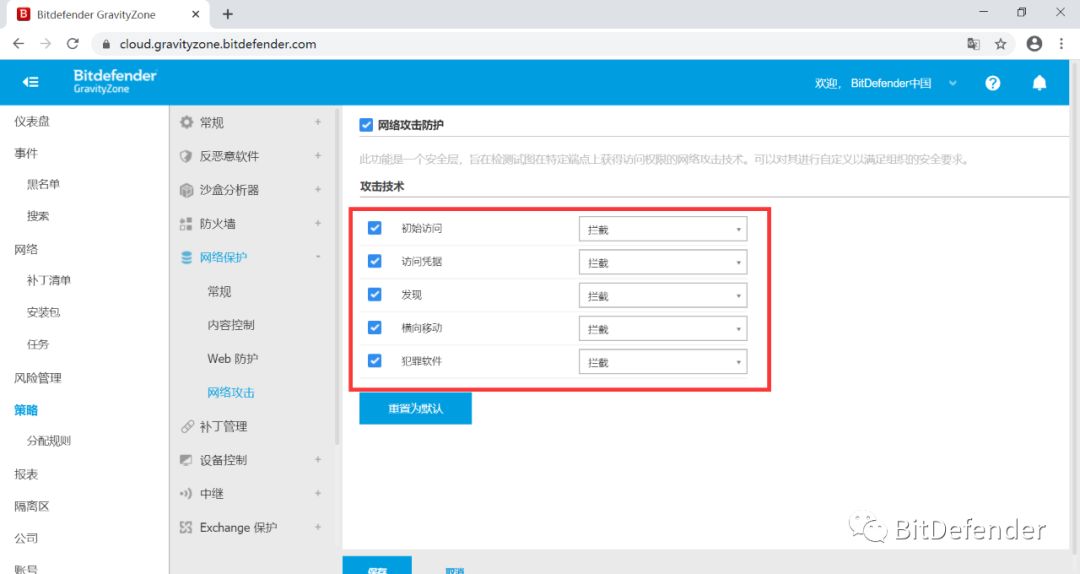Expand the Exchange 保护 section plus
1080x574 pixels.
[x=318, y=526]
